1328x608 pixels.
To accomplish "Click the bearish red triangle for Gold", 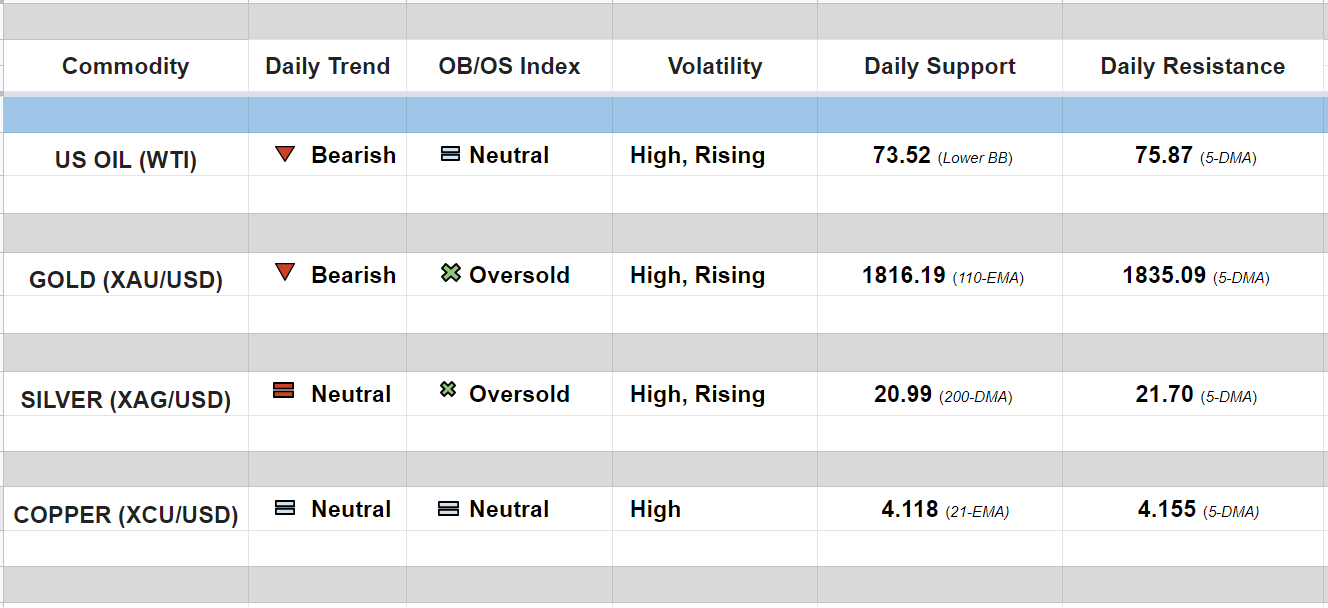I will pos(285,272).
